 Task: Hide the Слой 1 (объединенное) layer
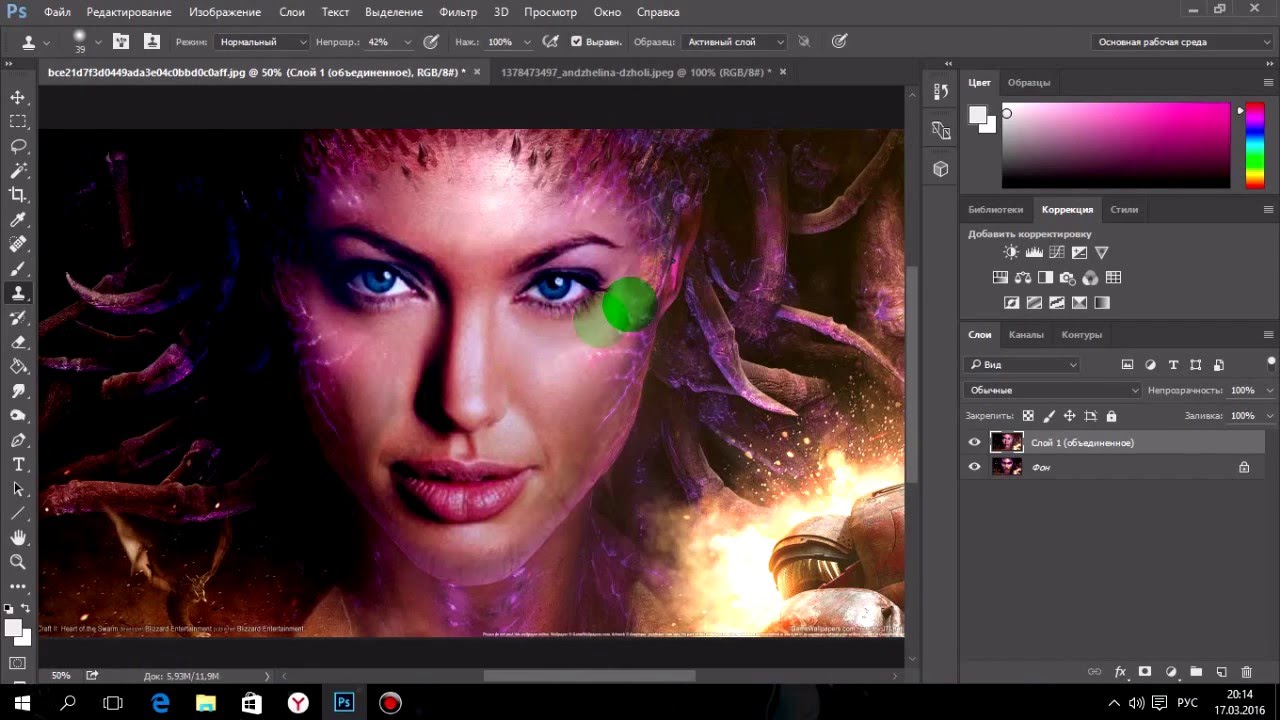pos(974,442)
